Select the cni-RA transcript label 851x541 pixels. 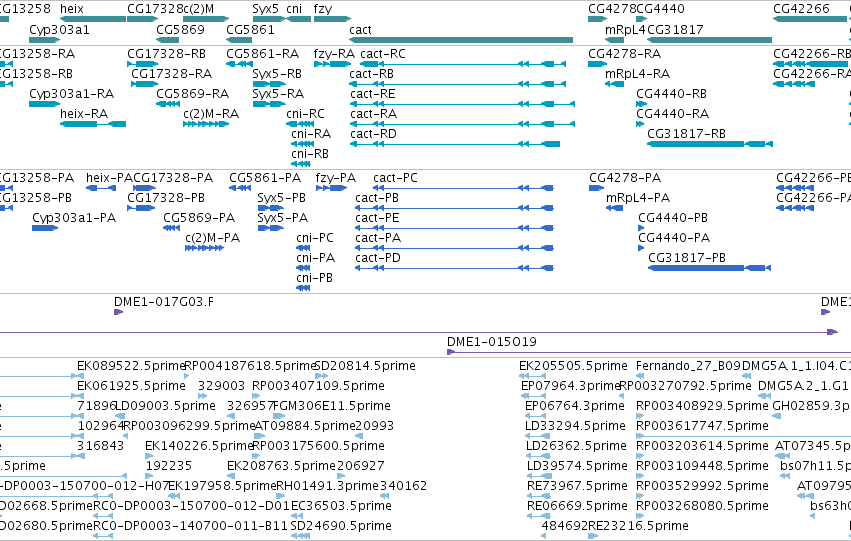coord(311,134)
